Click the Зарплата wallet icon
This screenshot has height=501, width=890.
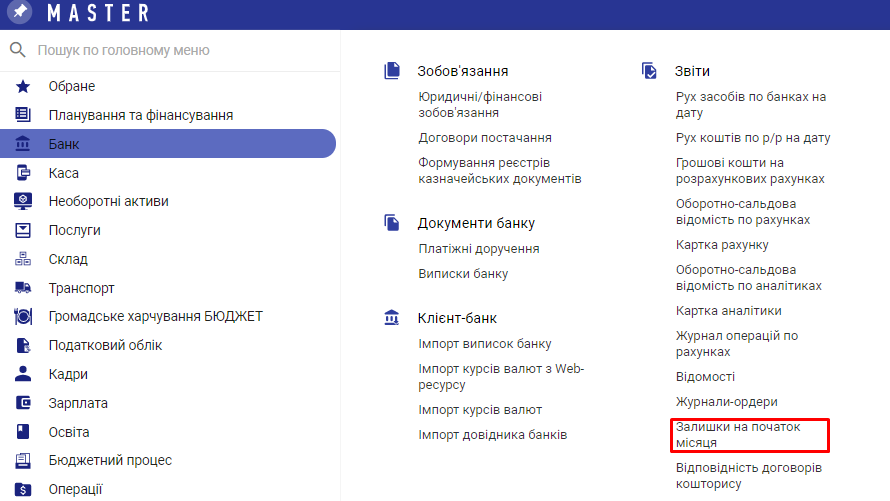(x=23, y=403)
